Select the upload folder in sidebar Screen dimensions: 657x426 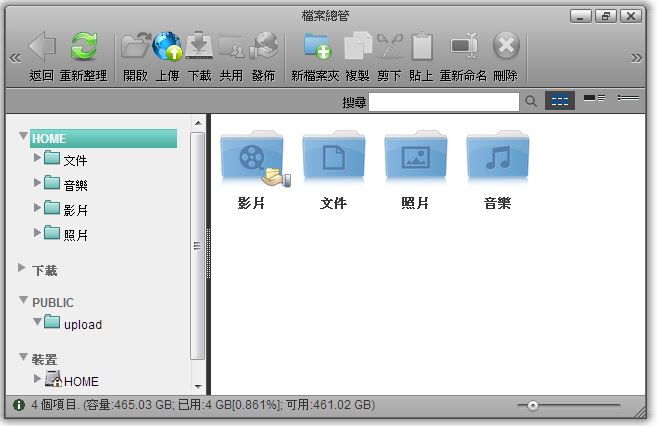(x=82, y=324)
